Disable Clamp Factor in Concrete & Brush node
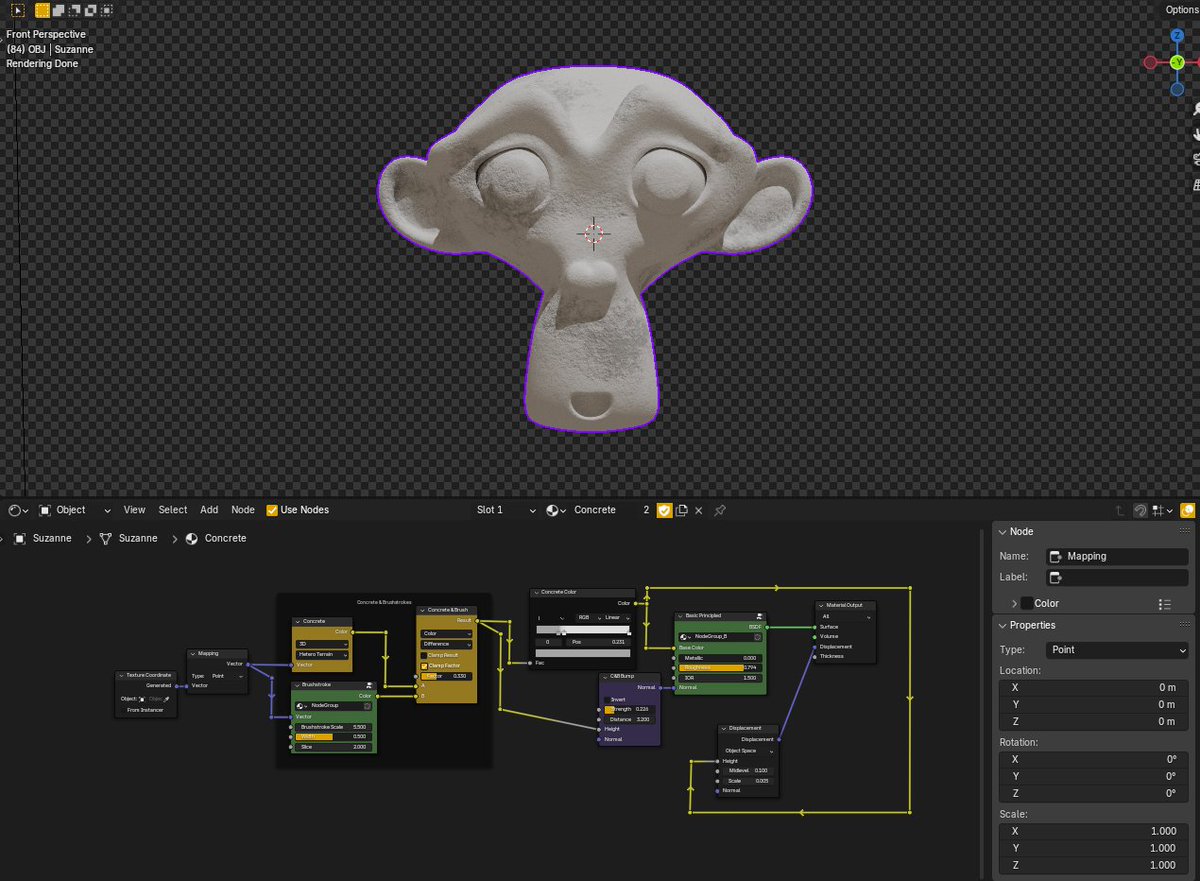 click(x=424, y=665)
